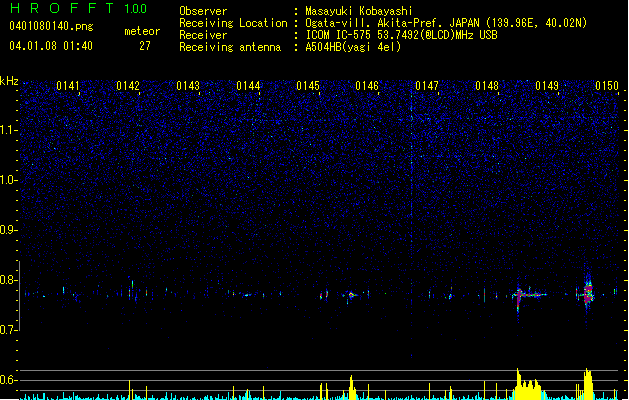Click the 0145 time marker

click(308, 86)
